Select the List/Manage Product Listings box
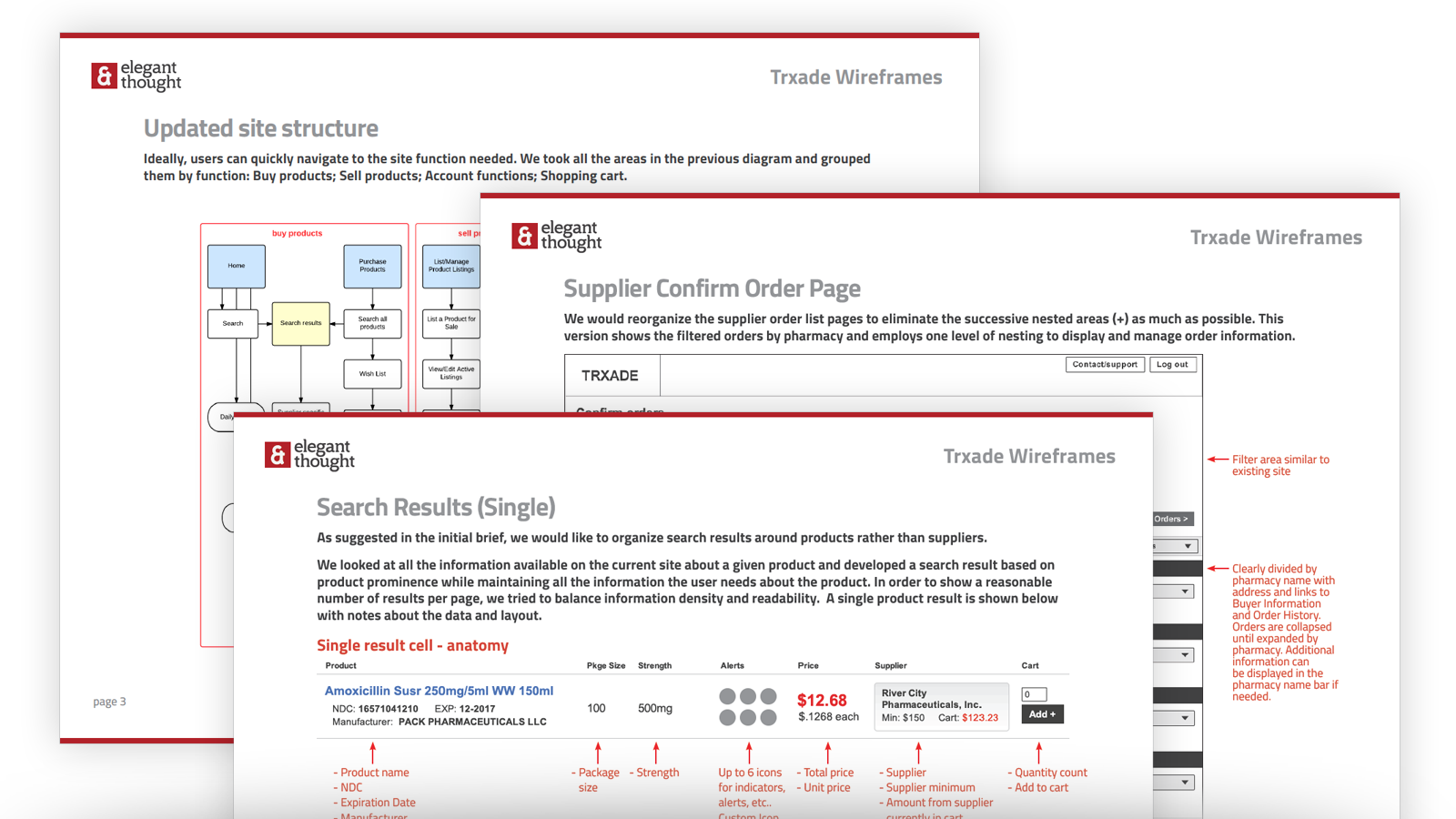Image resolution: width=1456 pixels, height=819 pixels. (x=451, y=266)
